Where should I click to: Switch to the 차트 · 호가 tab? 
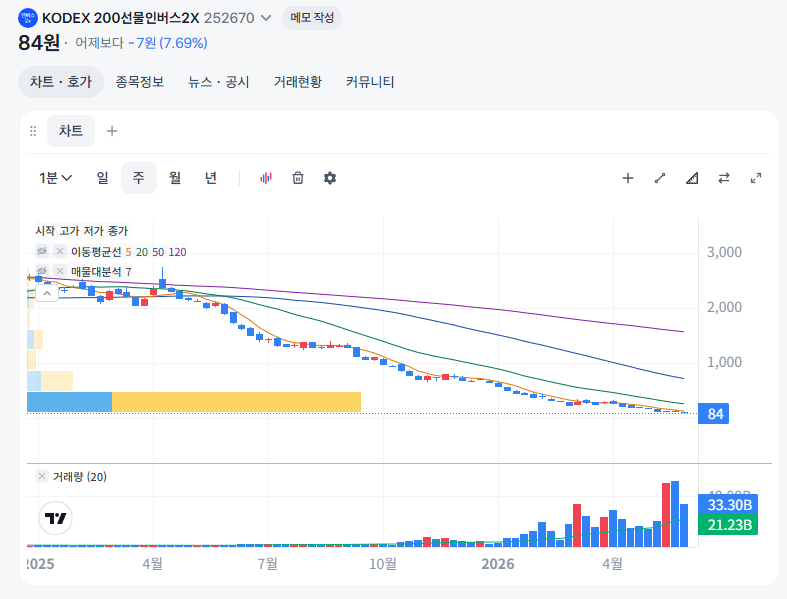click(61, 82)
